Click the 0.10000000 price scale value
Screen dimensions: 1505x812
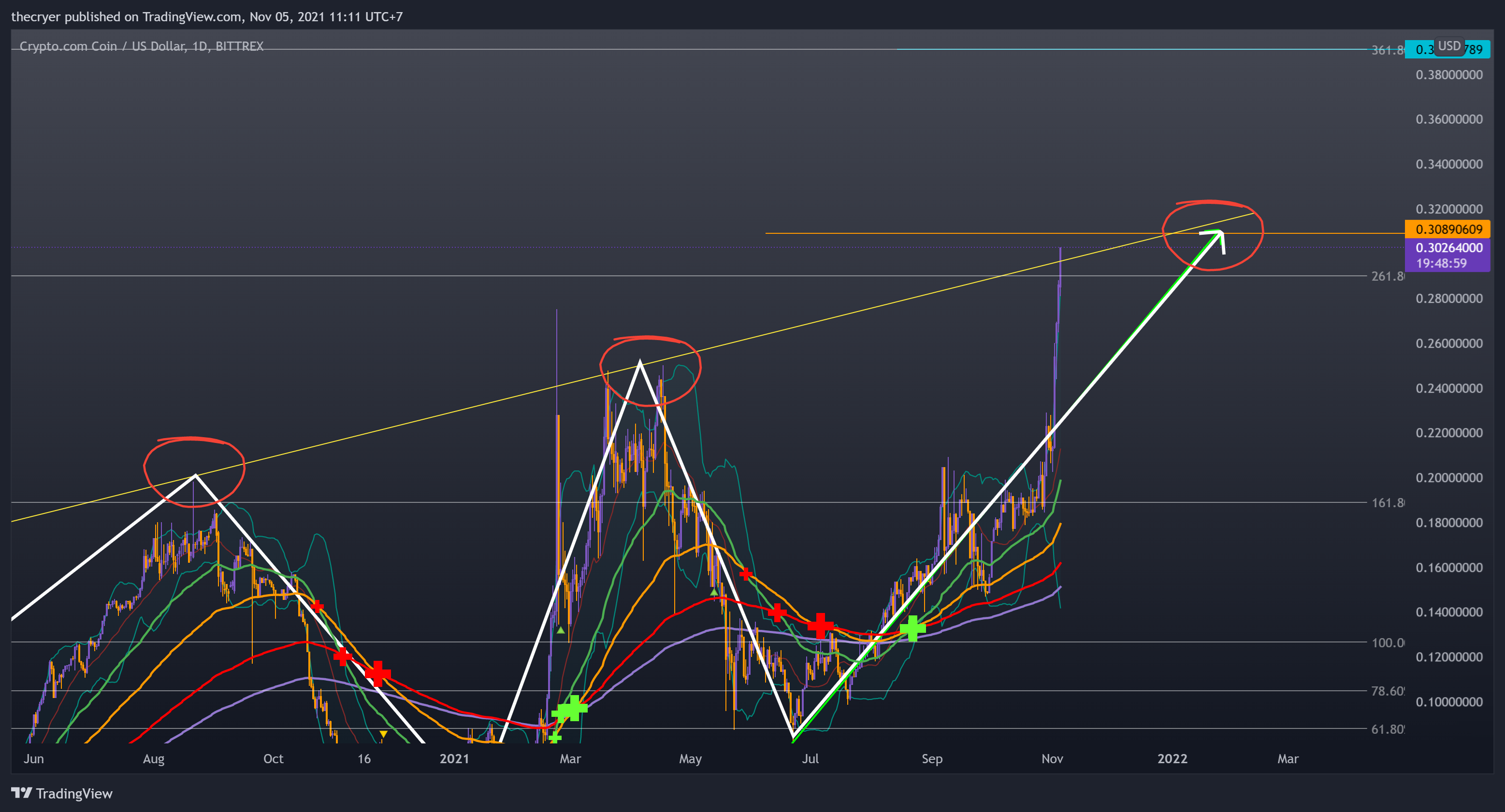[1449, 702]
